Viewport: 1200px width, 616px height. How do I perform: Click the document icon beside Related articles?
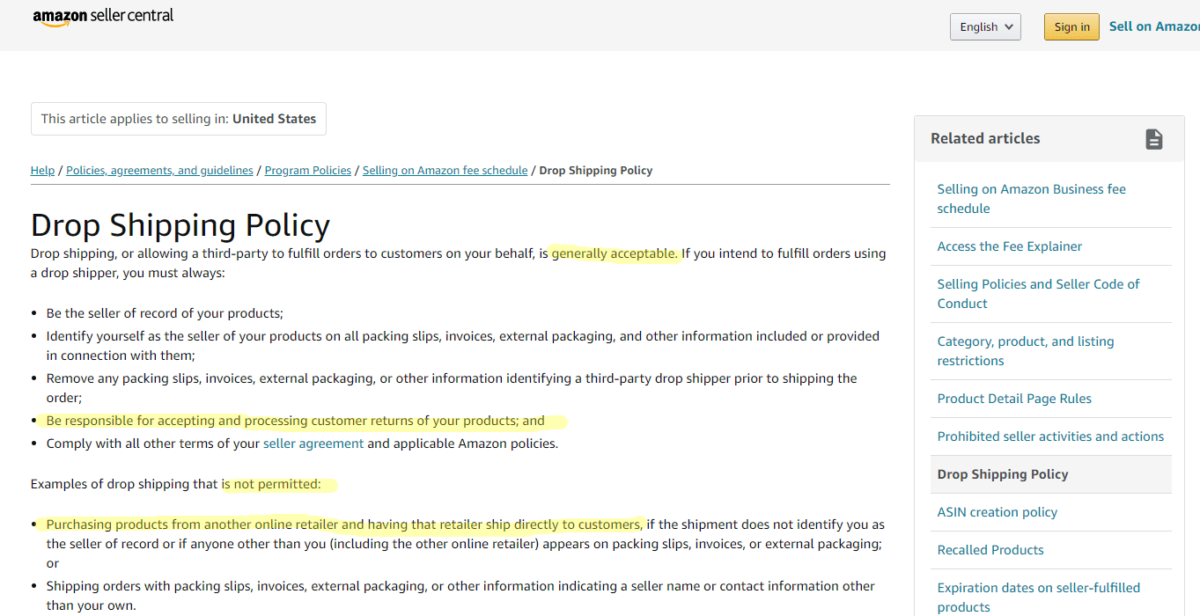click(1154, 139)
